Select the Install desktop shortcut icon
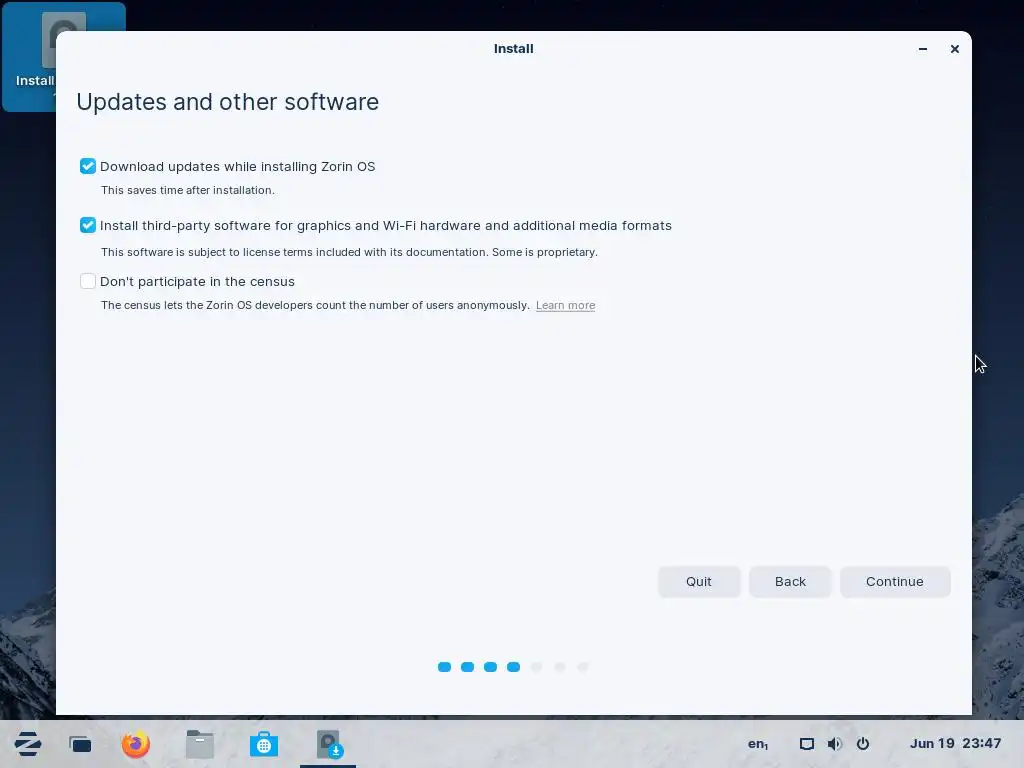This screenshot has width=1024, height=768. [x=29, y=57]
